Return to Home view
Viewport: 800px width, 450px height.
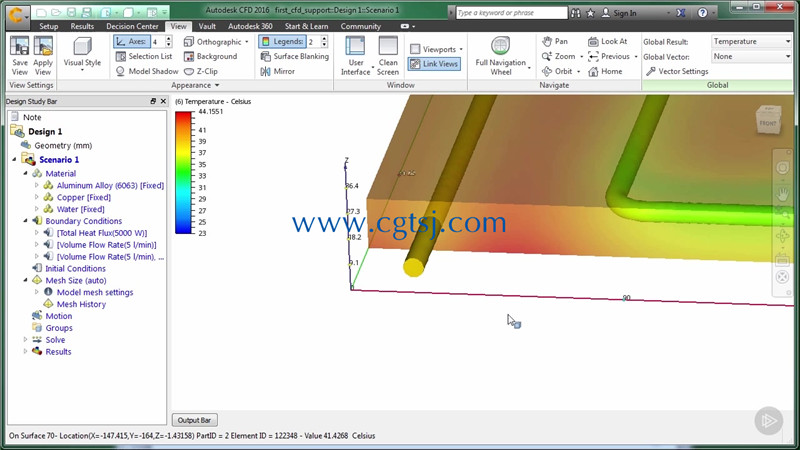(605, 71)
